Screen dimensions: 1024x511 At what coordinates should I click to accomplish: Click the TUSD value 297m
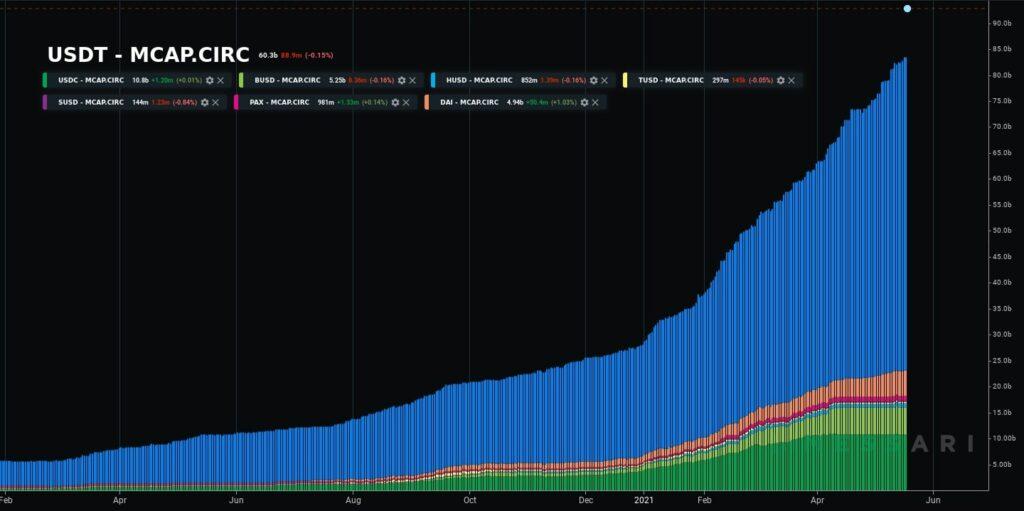tap(720, 80)
